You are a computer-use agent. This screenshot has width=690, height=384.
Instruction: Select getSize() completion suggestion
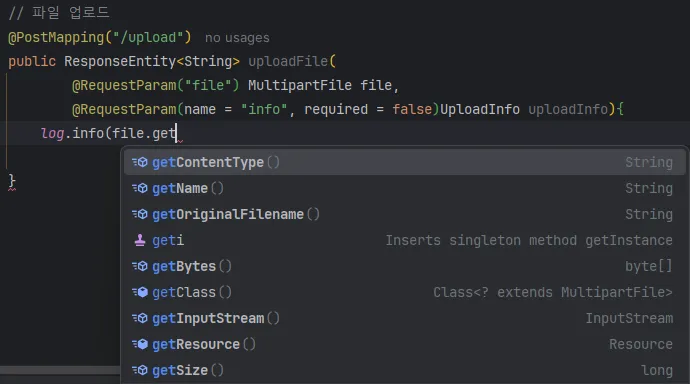404,370
